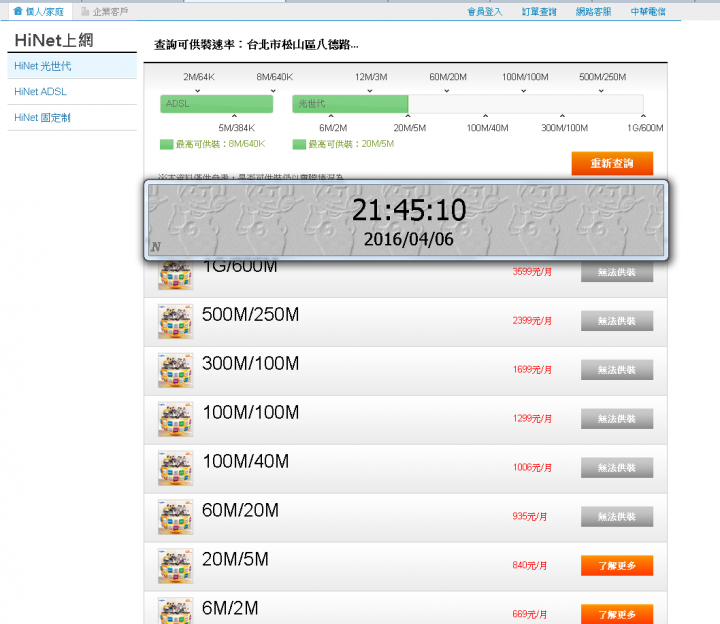Click the green ADSL speed bar
Image resolution: width=720 pixels, height=624 pixels.
coord(216,104)
